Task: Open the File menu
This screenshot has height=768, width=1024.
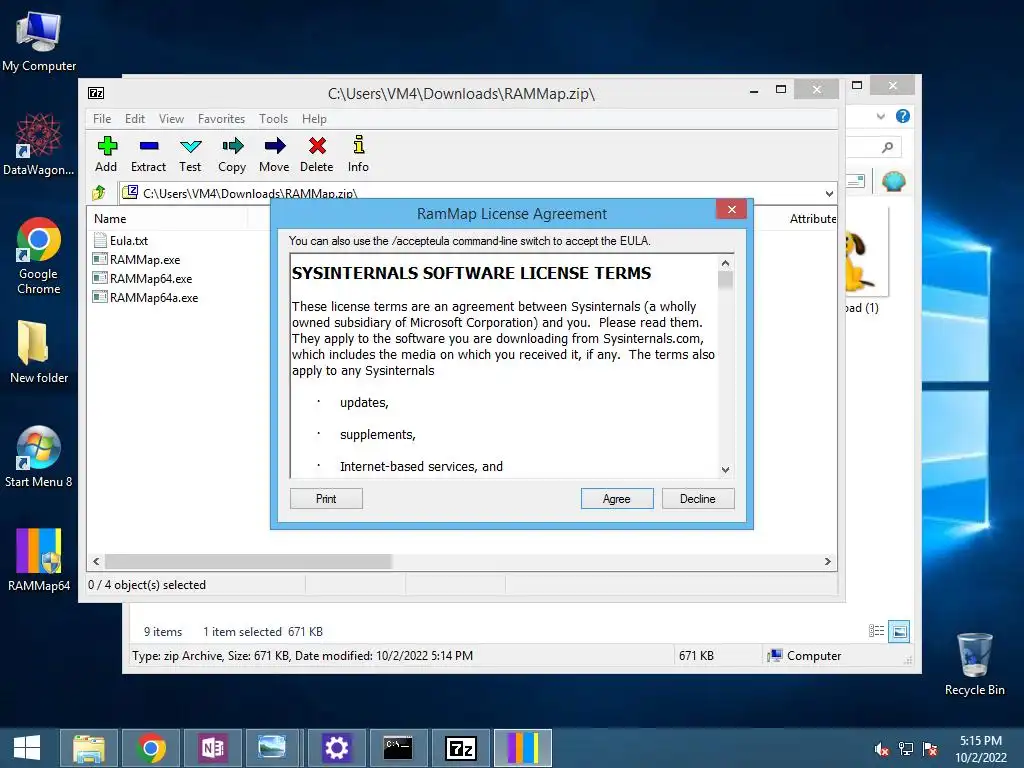Action: pyautogui.click(x=102, y=119)
